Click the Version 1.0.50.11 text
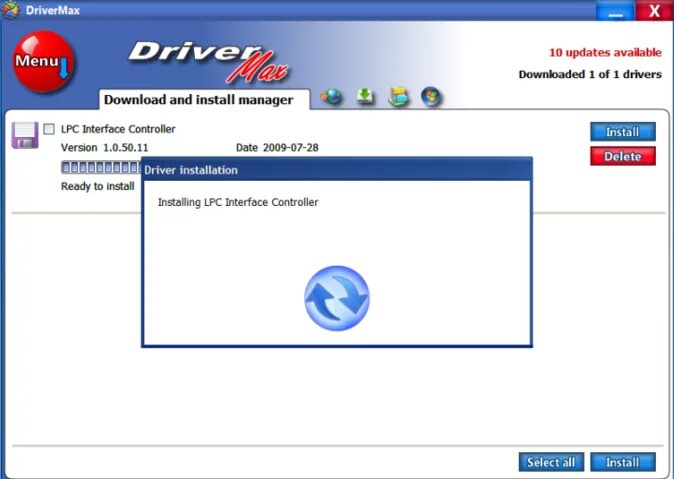The width and height of the screenshot is (674, 479). pos(104,148)
